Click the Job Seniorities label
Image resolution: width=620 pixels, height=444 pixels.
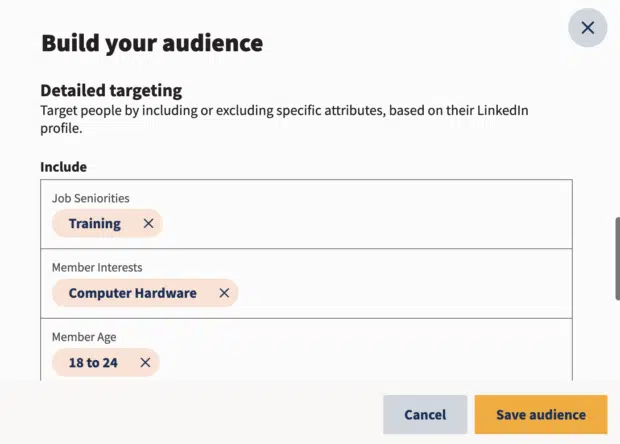[91, 198]
